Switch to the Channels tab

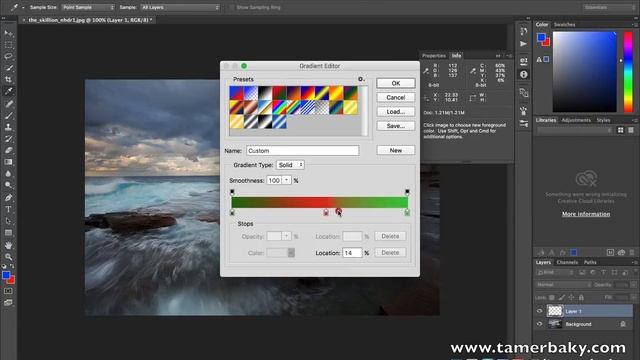(x=567, y=262)
